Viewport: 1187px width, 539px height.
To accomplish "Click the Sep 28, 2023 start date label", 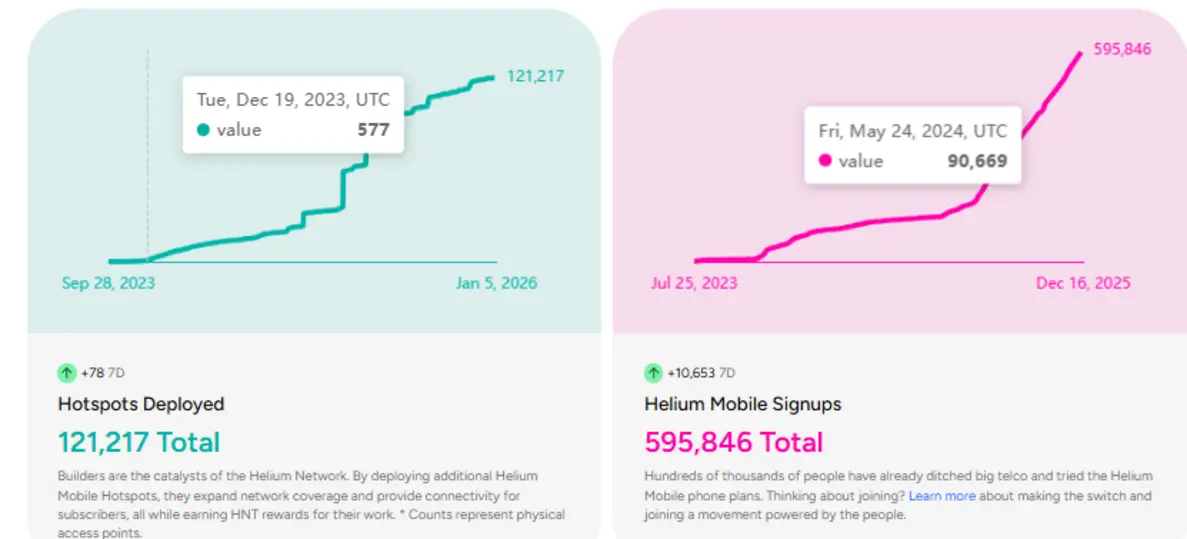I will (108, 283).
